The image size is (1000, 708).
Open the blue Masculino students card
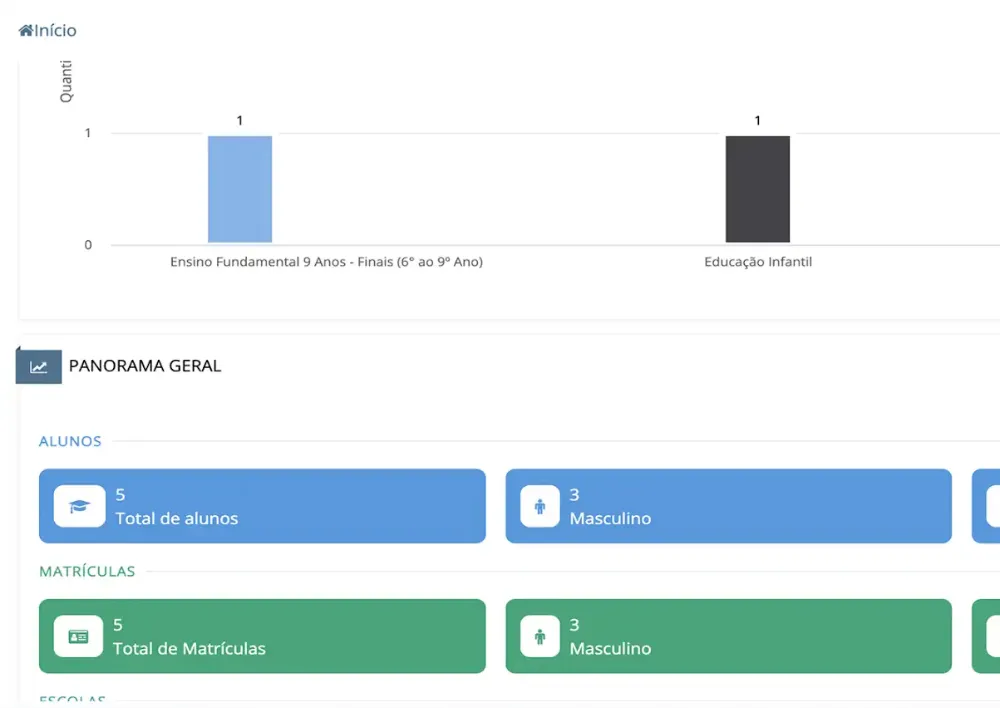tap(728, 506)
